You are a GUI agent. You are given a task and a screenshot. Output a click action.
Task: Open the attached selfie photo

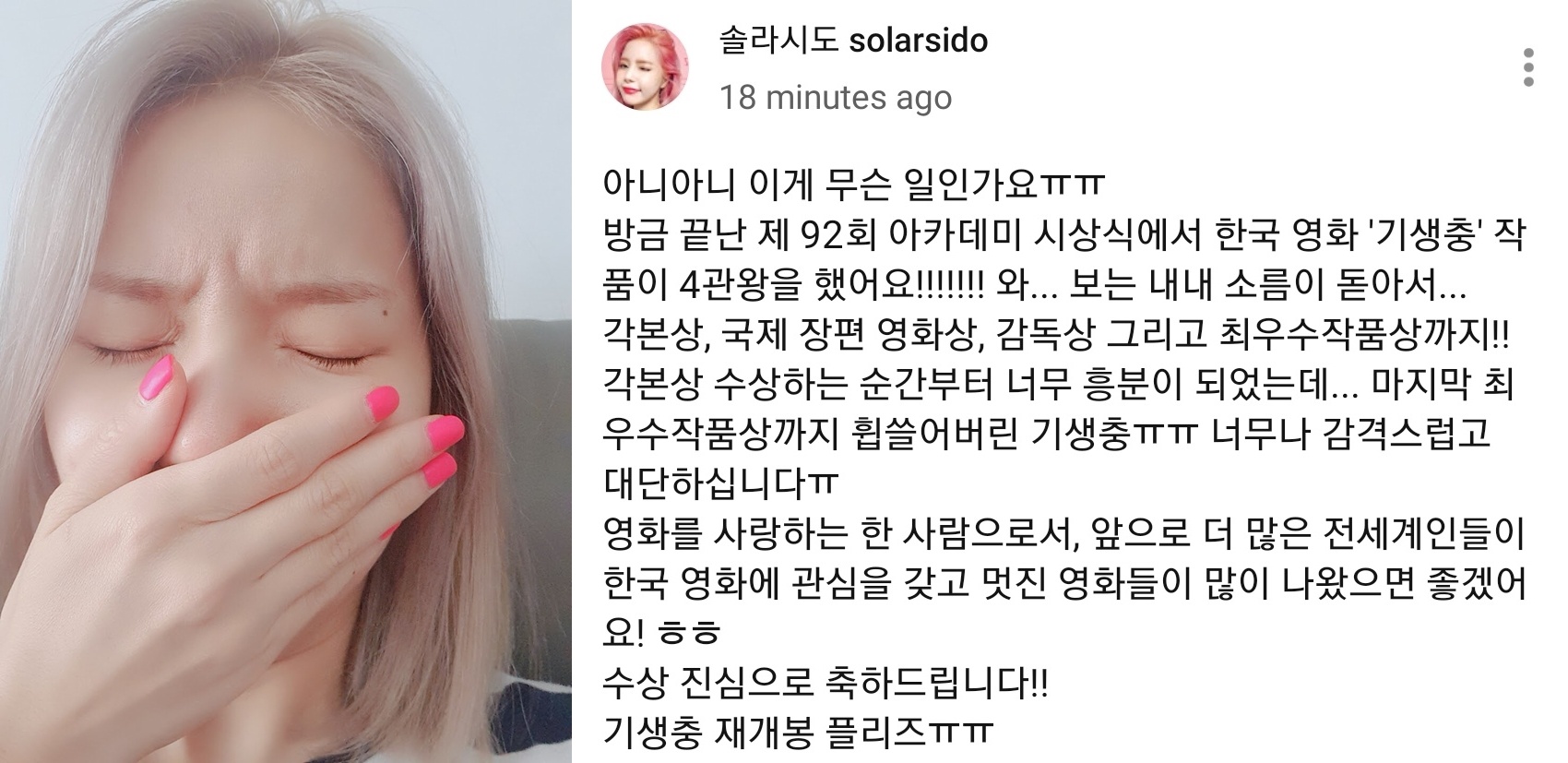tap(286, 381)
